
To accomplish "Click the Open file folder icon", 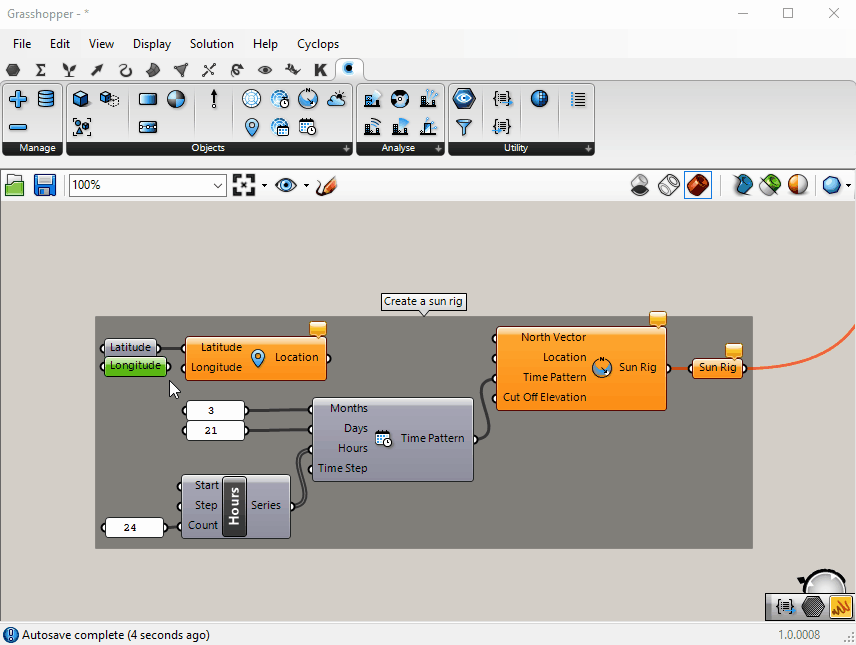I will [15, 185].
